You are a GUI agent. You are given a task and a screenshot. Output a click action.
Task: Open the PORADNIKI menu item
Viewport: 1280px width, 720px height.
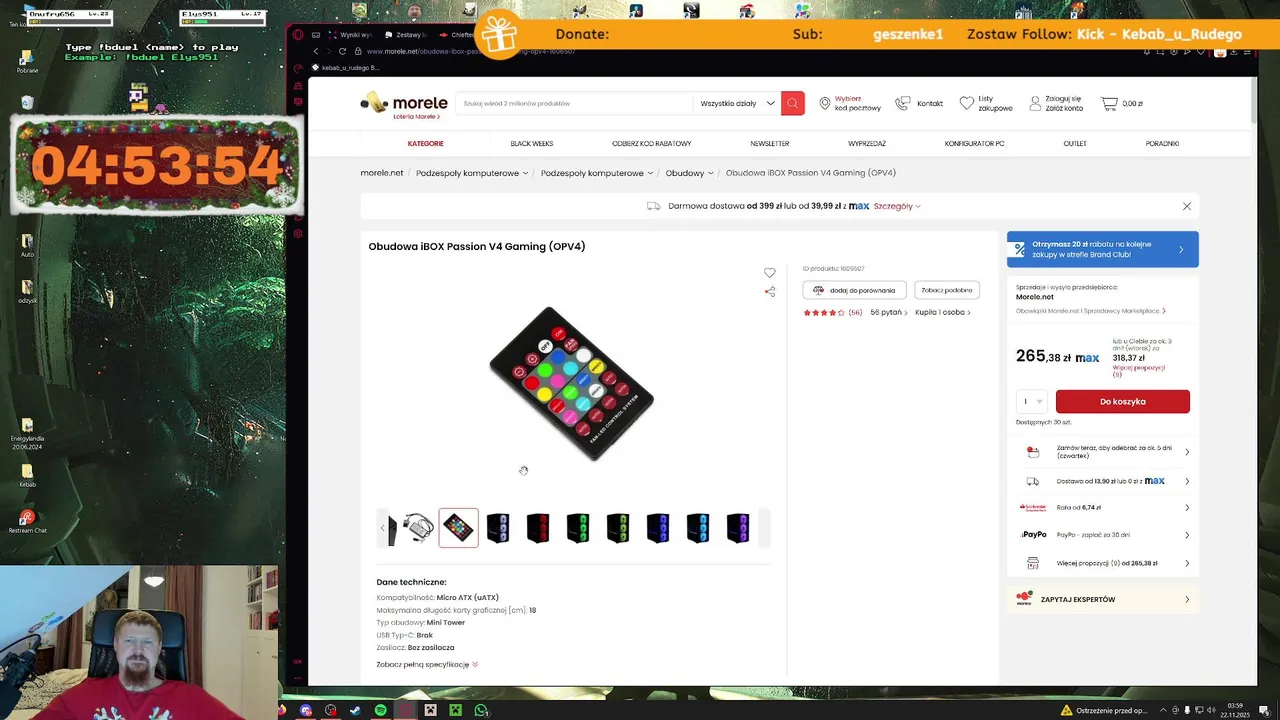tap(1162, 143)
